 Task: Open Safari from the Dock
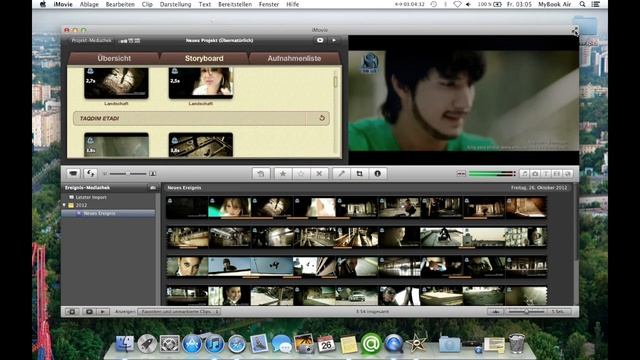(x=237, y=344)
